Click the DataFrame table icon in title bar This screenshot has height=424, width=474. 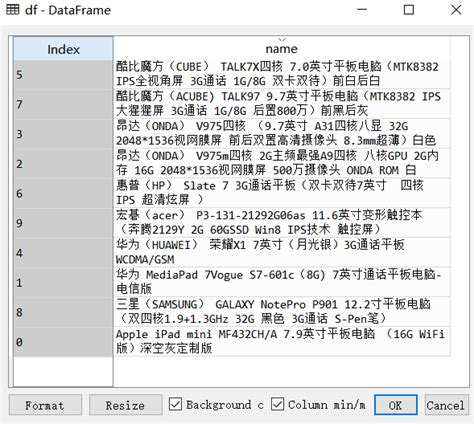(13, 10)
